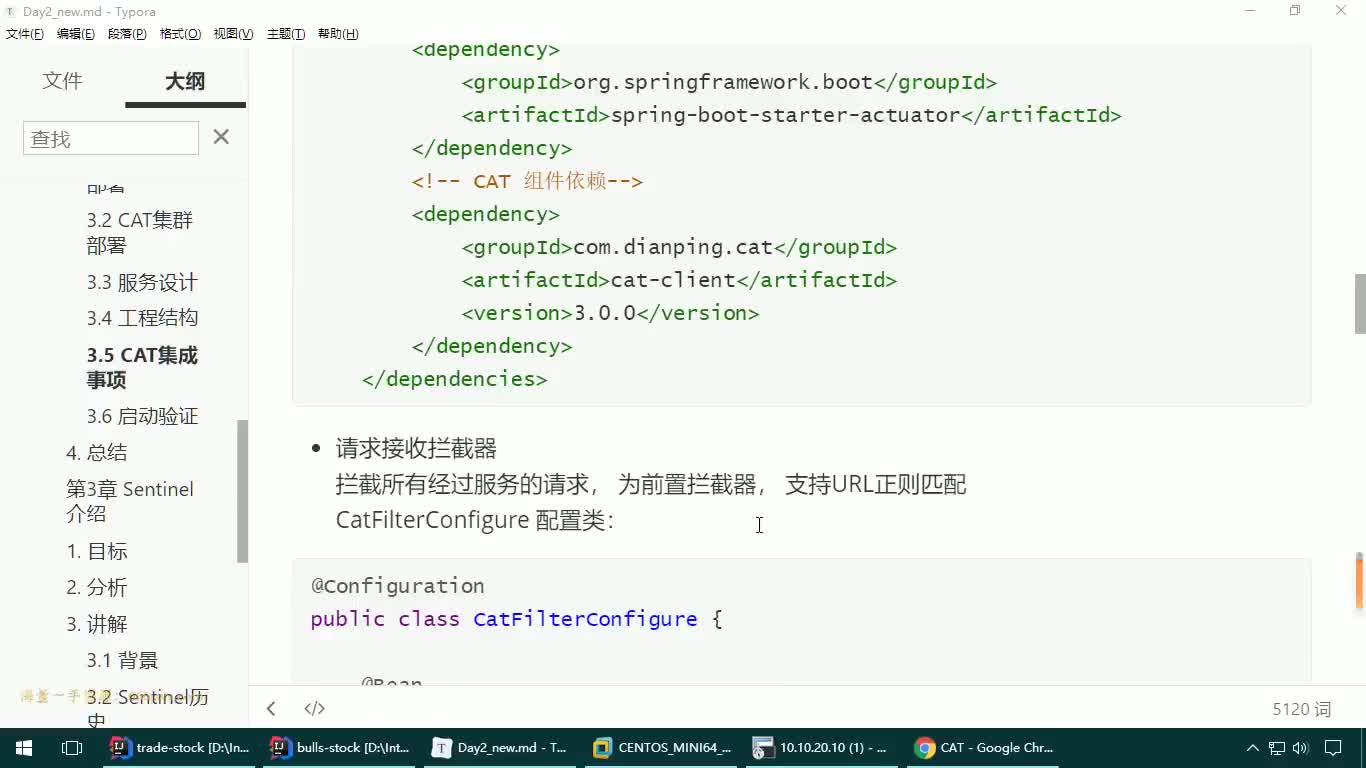Viewport: 1366px width, 768px height.
Task: Close the outline search with the X icon
Action: (221, 137)
